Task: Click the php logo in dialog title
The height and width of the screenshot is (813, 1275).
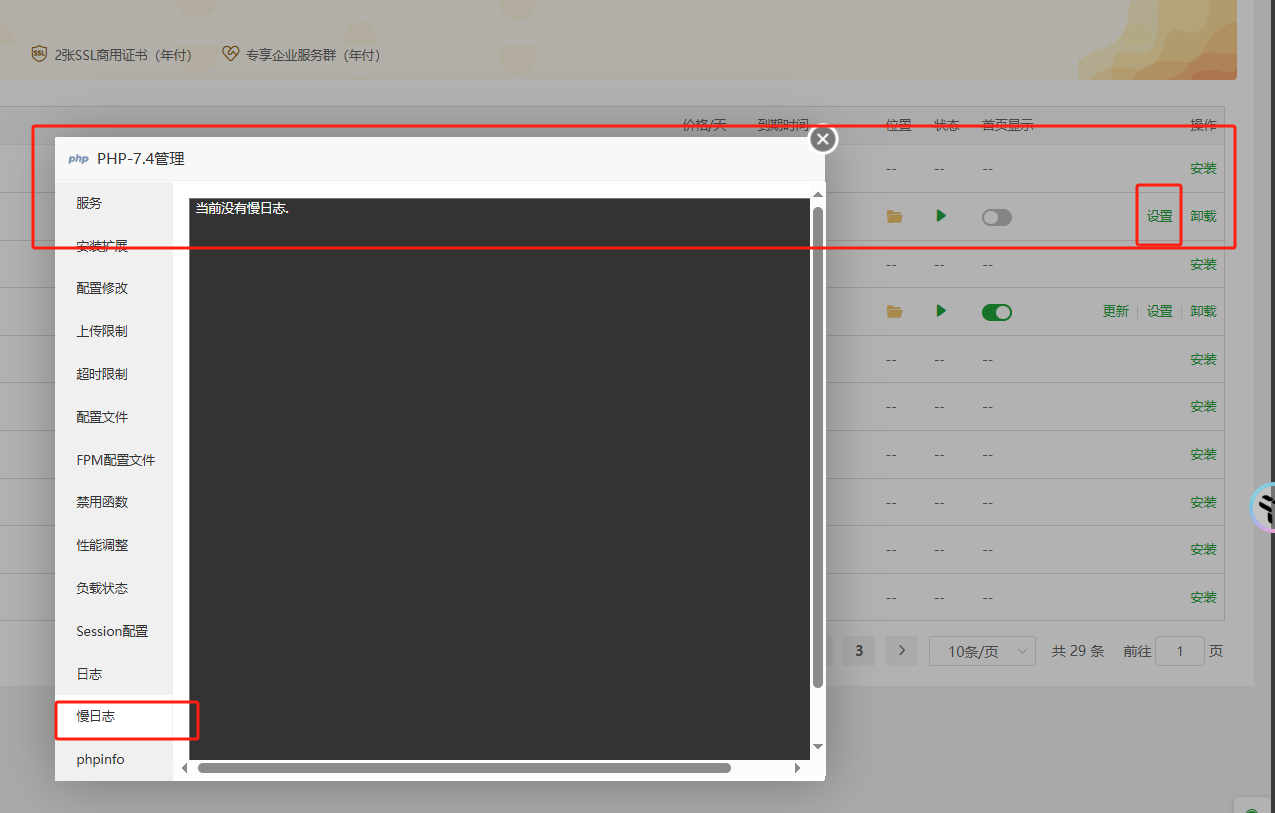Action: (x=78, y=159)
